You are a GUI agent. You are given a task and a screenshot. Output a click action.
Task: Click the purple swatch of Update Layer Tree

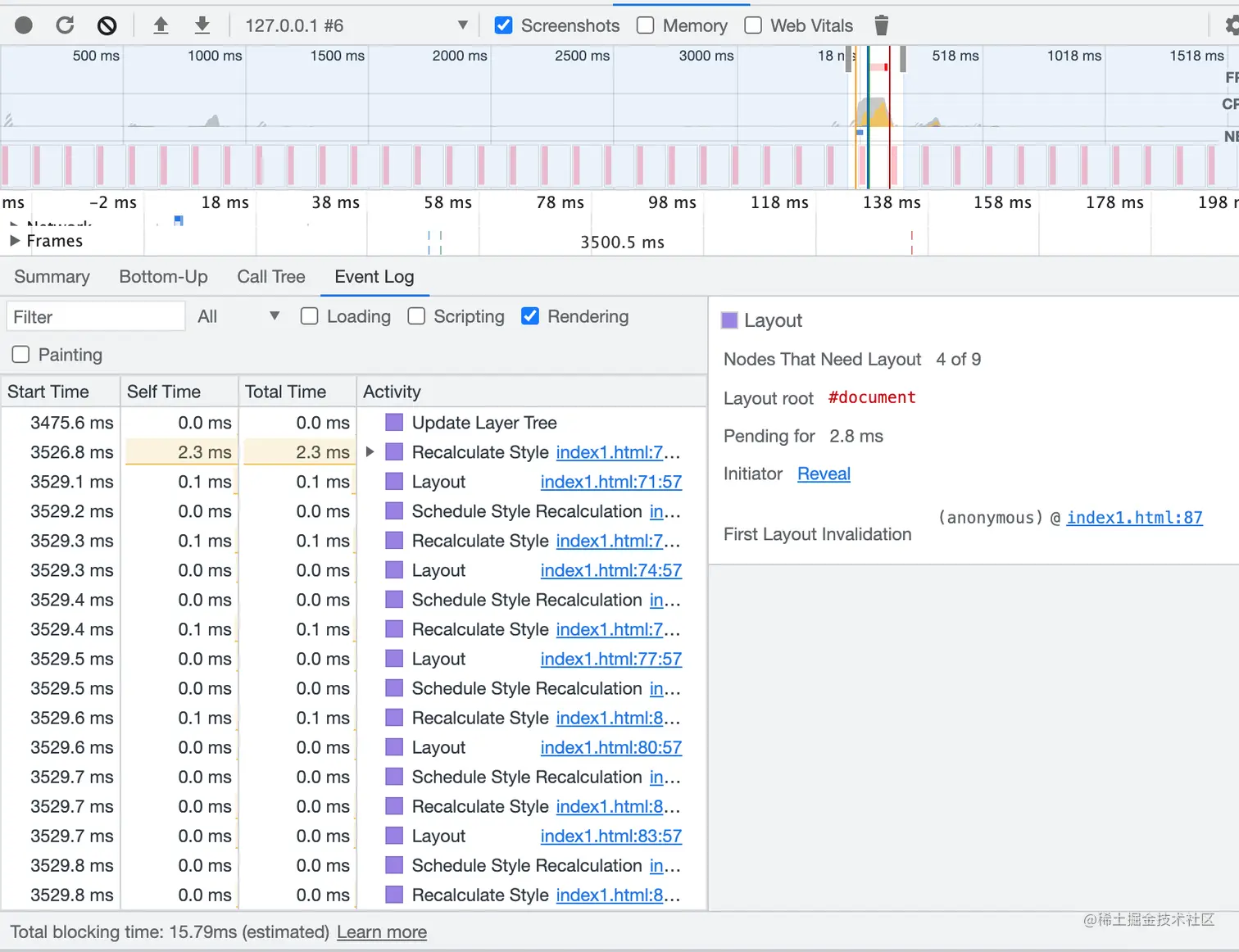click(x=394, y=423)
